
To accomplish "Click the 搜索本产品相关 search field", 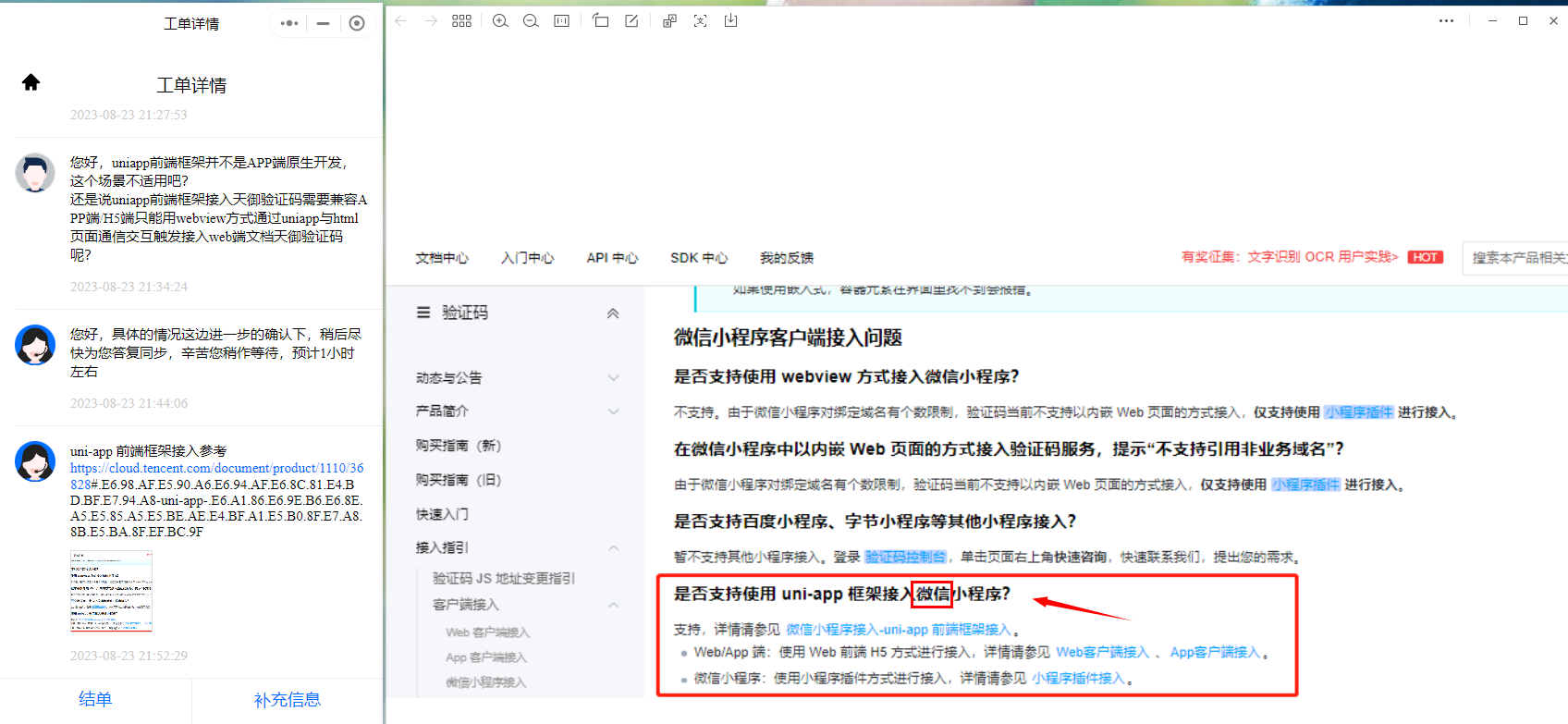I will (1514, 258).
